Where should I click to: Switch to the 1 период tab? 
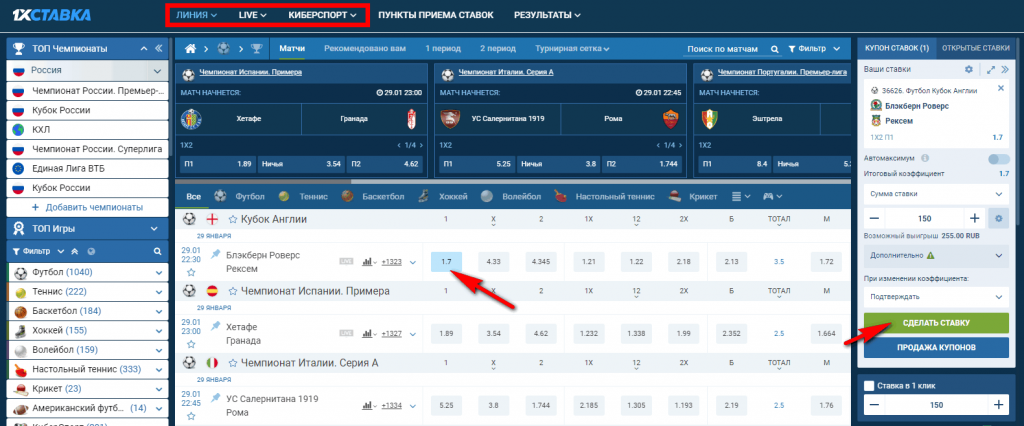tap(443, 48)
